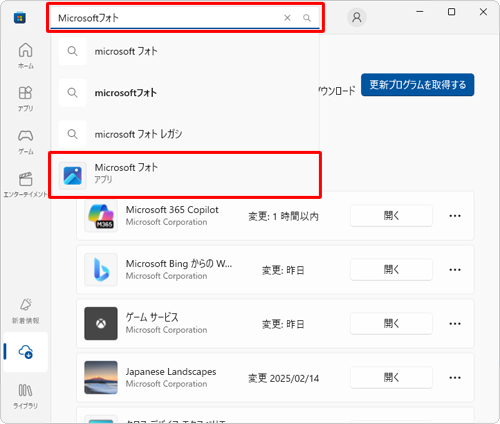
Task: Click the Microsoft フォト app icon
Action: click(x=73, y=176)
